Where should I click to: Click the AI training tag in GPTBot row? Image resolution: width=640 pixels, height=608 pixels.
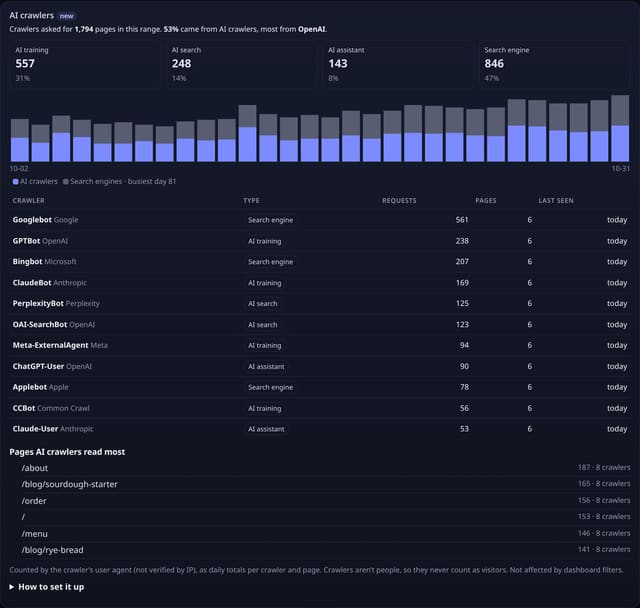coord(264,241)
